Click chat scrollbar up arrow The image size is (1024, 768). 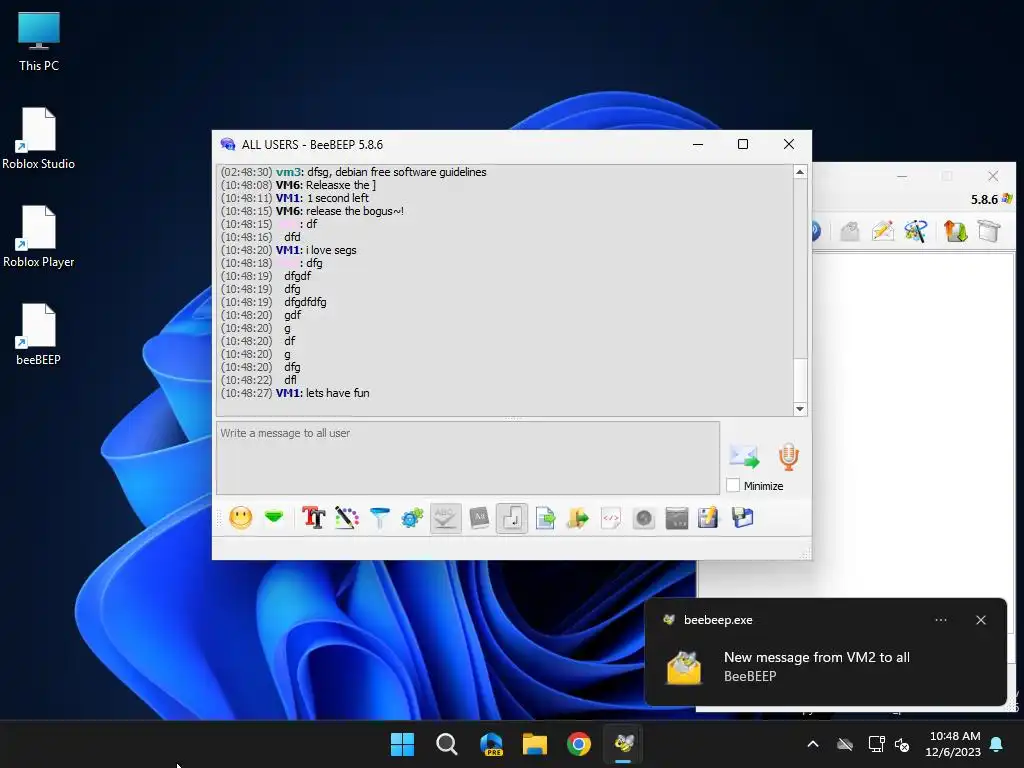800,172
